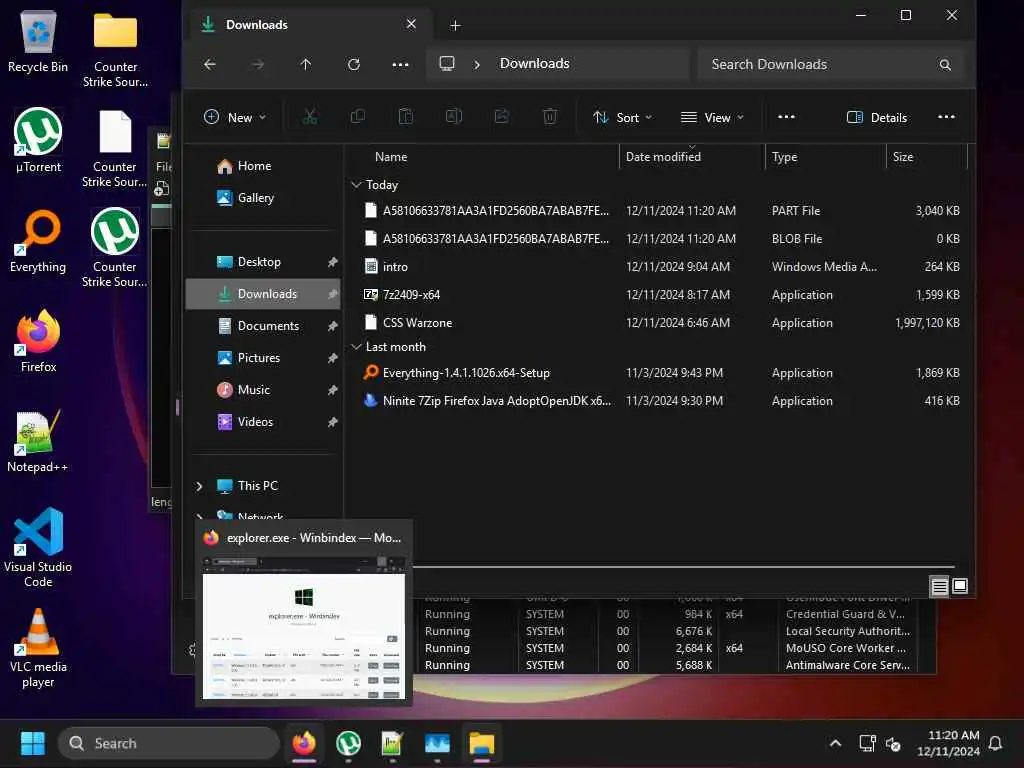
Task: Click the Paste icon in Explorer toolbar
Action: (406, 117)
